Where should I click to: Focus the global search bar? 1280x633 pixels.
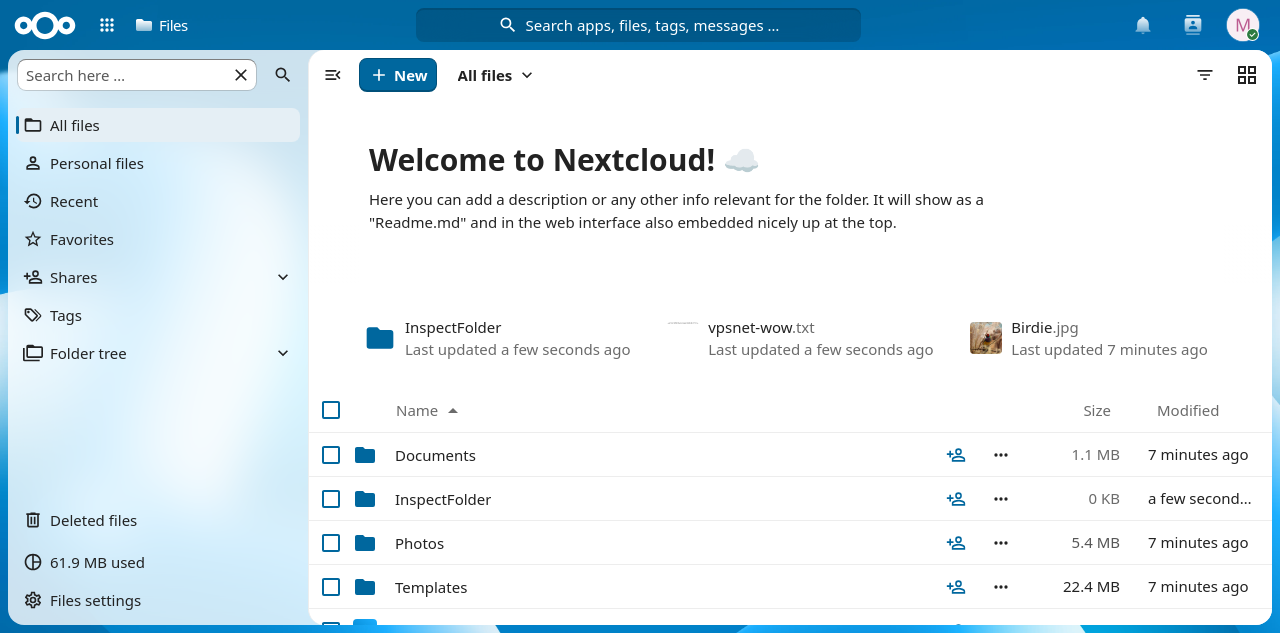tap(638, 25)
